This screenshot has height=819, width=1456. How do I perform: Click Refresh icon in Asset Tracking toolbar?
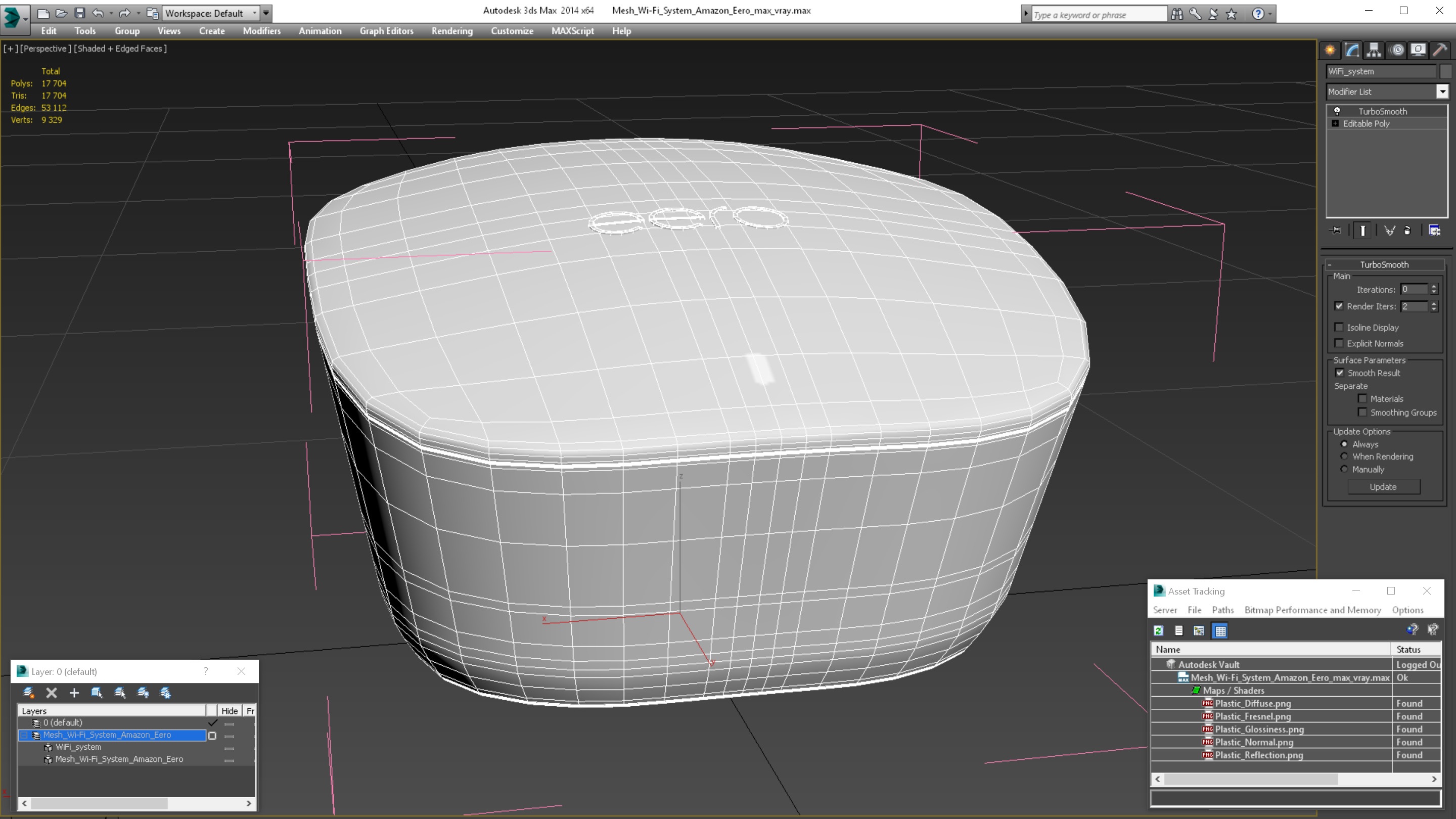click(1159, 631)
